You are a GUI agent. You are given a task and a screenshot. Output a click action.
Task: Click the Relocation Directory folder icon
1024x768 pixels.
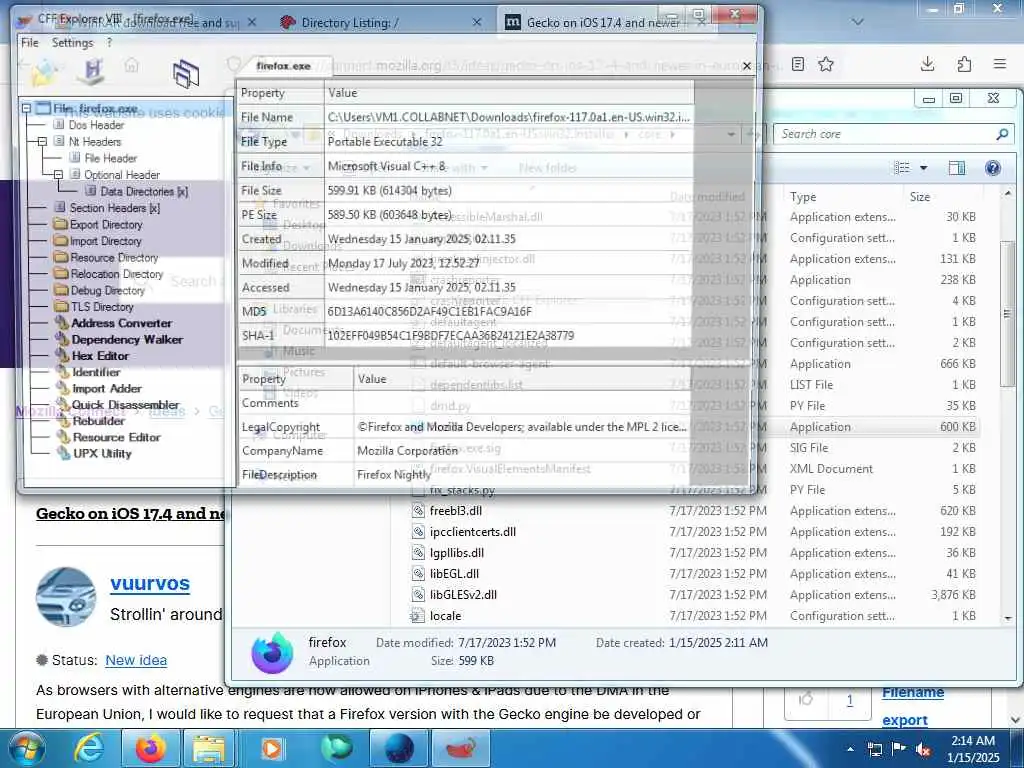[61, 274]
